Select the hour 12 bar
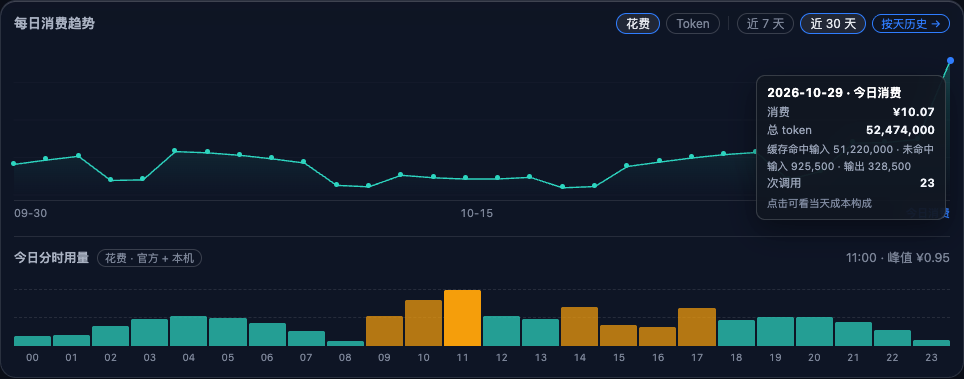This screenshot has height=379, width=964. point(501,331)
